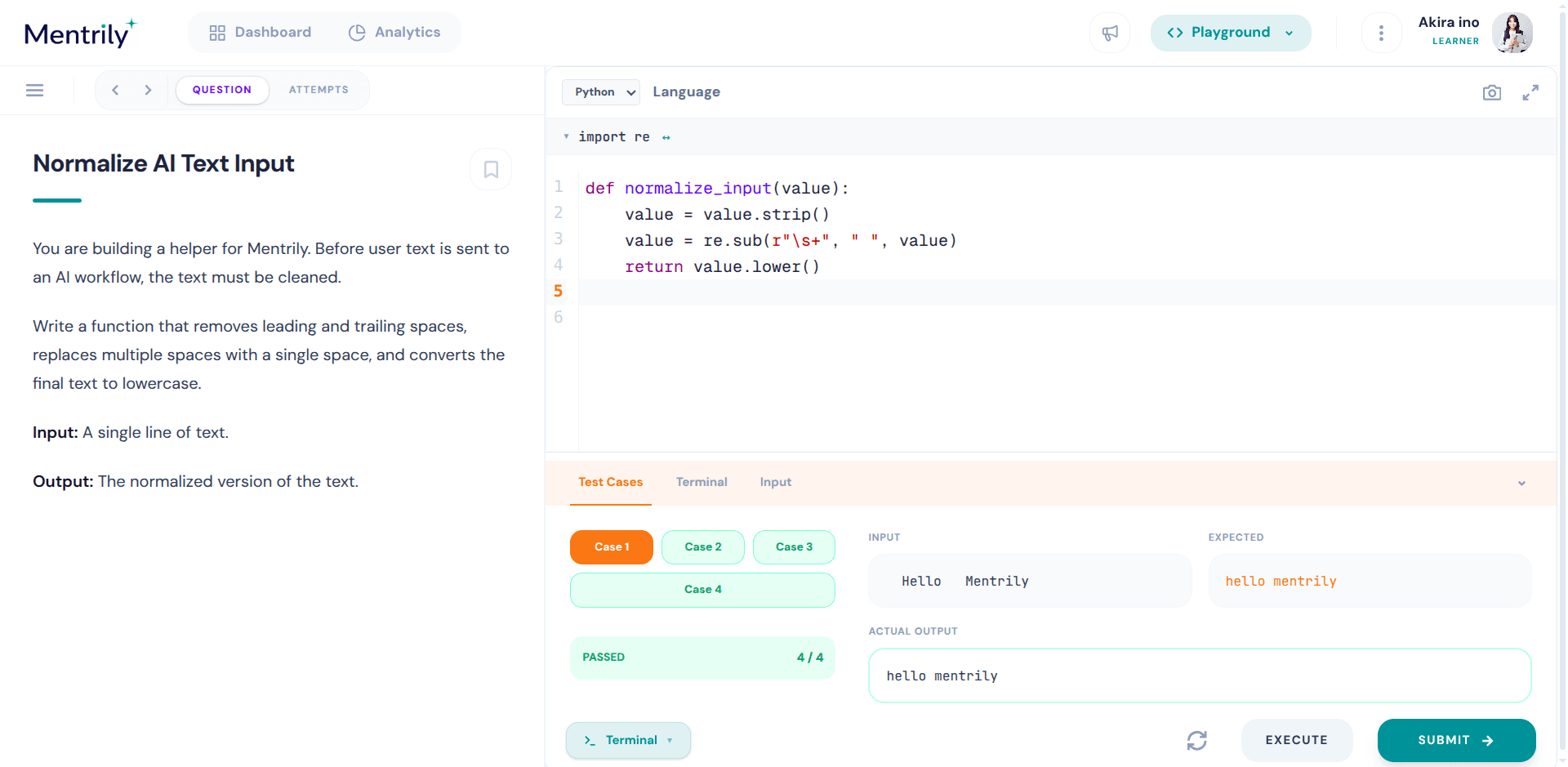The width and height of the screenshot is (1568, 767).
Task: Reset code with the refresh icon
Action: (x=1197, y=740)
